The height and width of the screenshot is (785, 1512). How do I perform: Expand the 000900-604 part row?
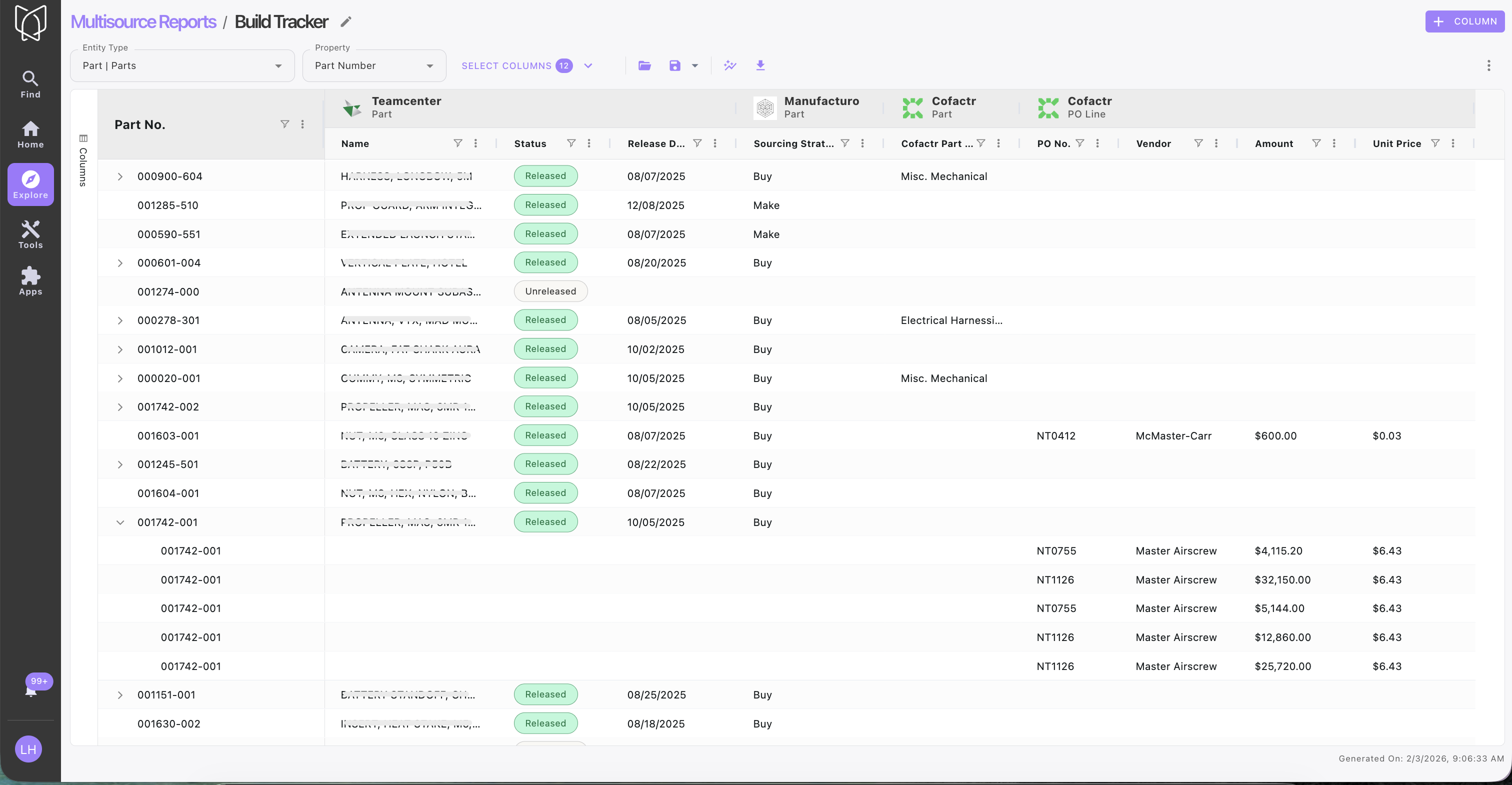click(119, 176)
